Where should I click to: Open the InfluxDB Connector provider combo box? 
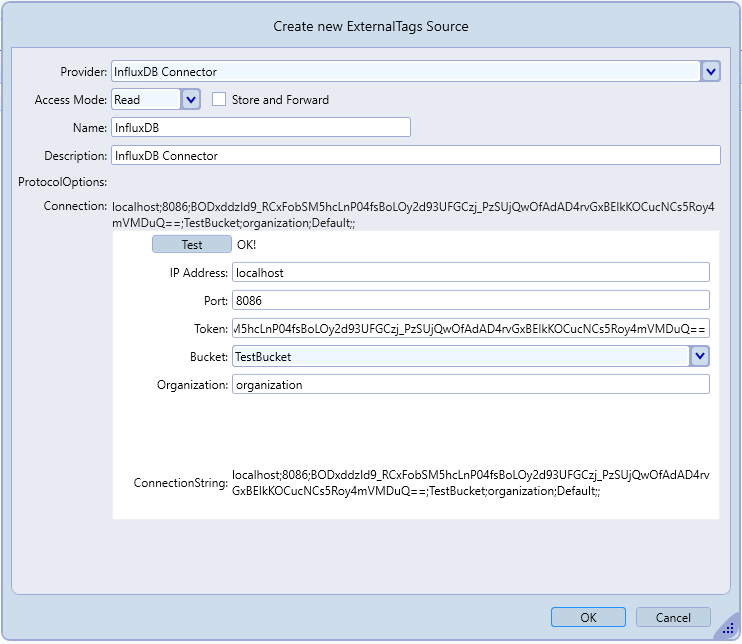[405, 71]
